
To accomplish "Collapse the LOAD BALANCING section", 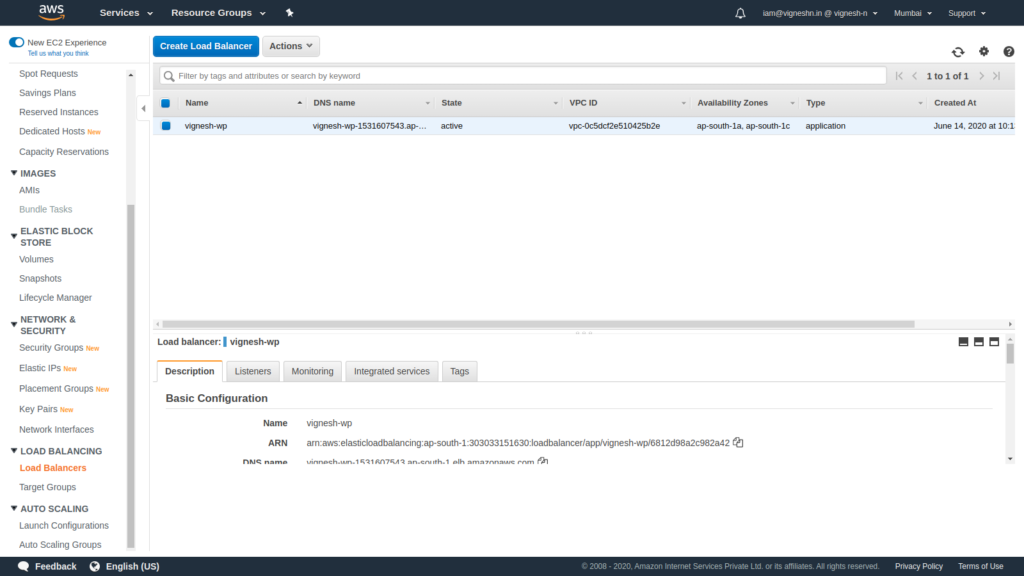I will [x=14, y=451].
